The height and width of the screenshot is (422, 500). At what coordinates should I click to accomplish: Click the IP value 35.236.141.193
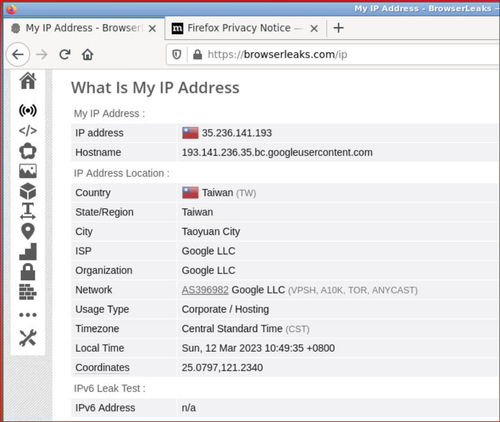click(x=237, y=133)
